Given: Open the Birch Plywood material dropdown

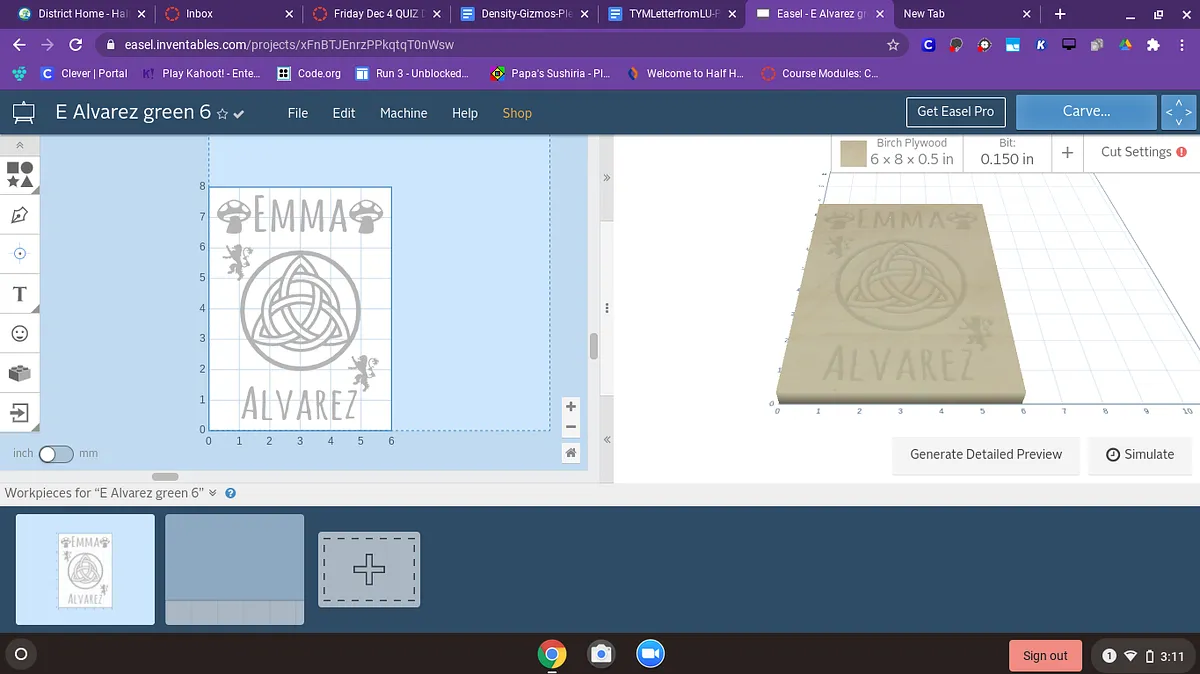Looking at the screenshot, I should 899,152.
